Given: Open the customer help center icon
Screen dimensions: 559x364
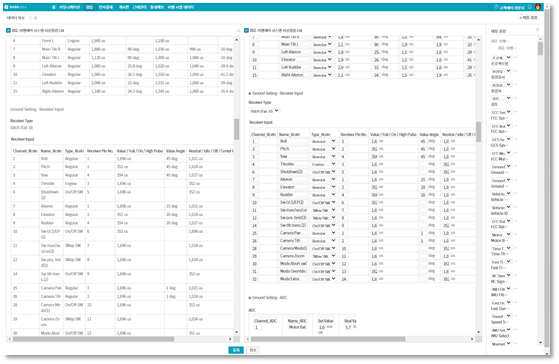Looking at the screenshot, I should pyautogui.click(x=496, y=7).
